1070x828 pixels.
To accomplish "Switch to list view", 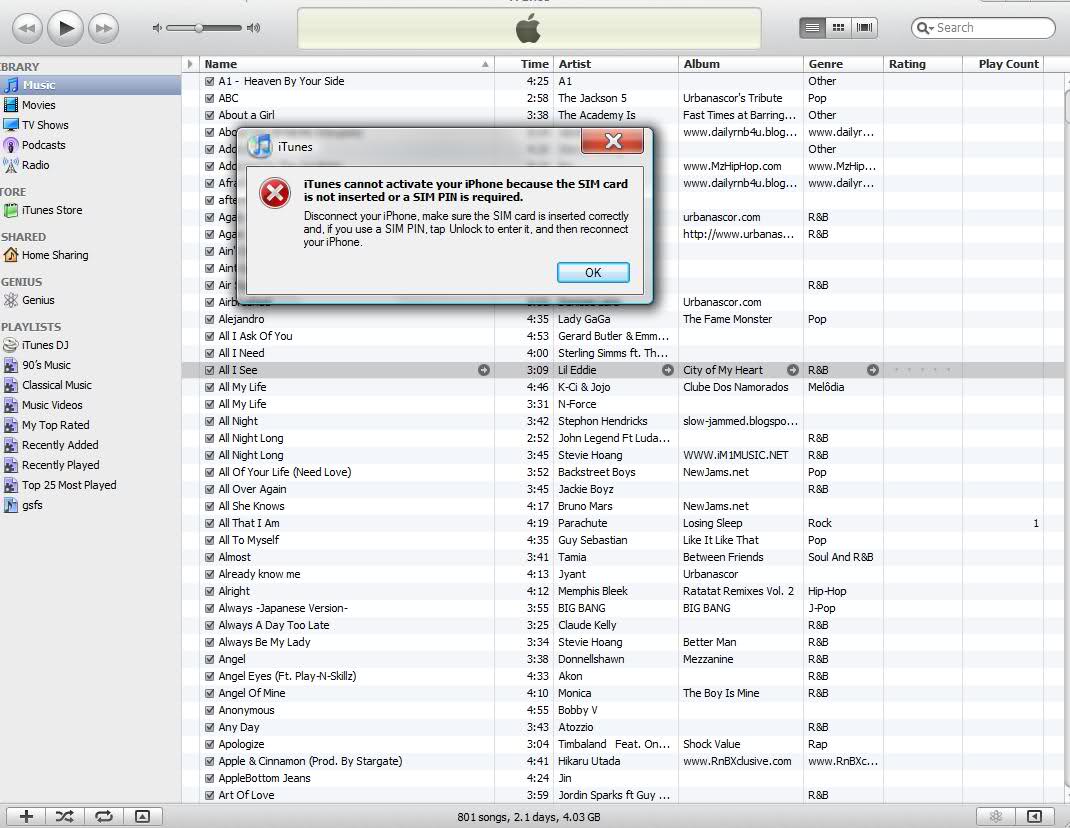I will click(x=812, y=27).
